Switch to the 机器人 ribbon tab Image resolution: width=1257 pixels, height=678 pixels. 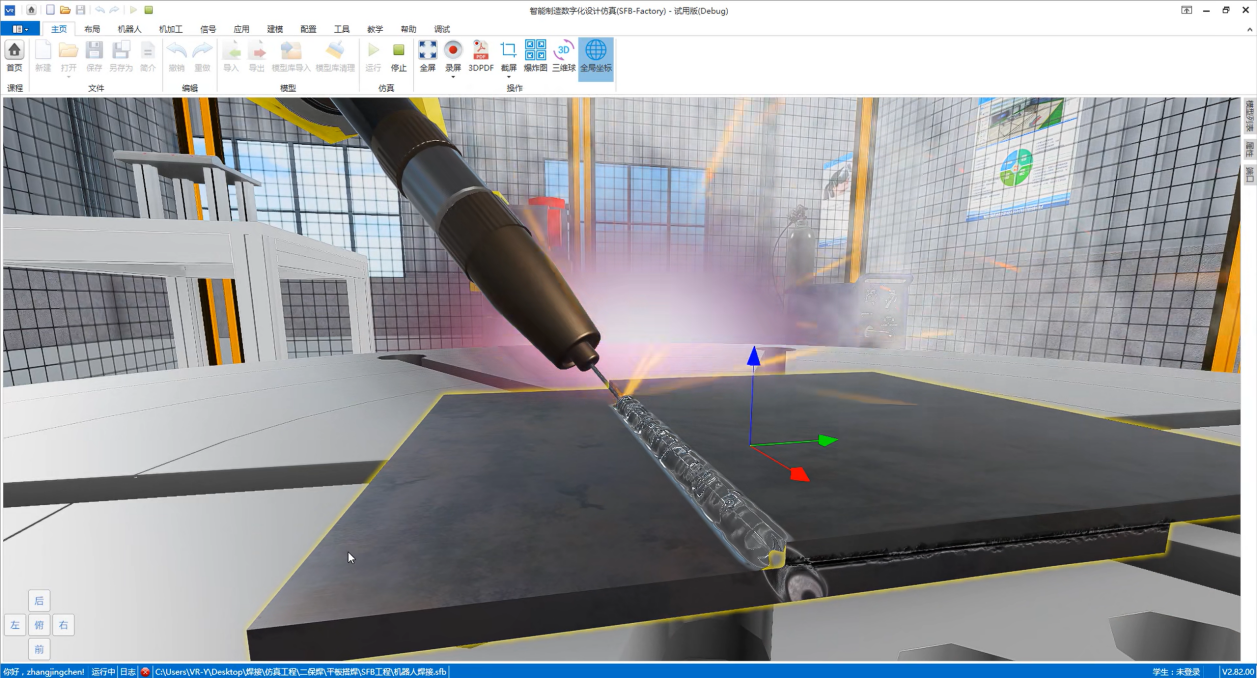pos(129,29)
